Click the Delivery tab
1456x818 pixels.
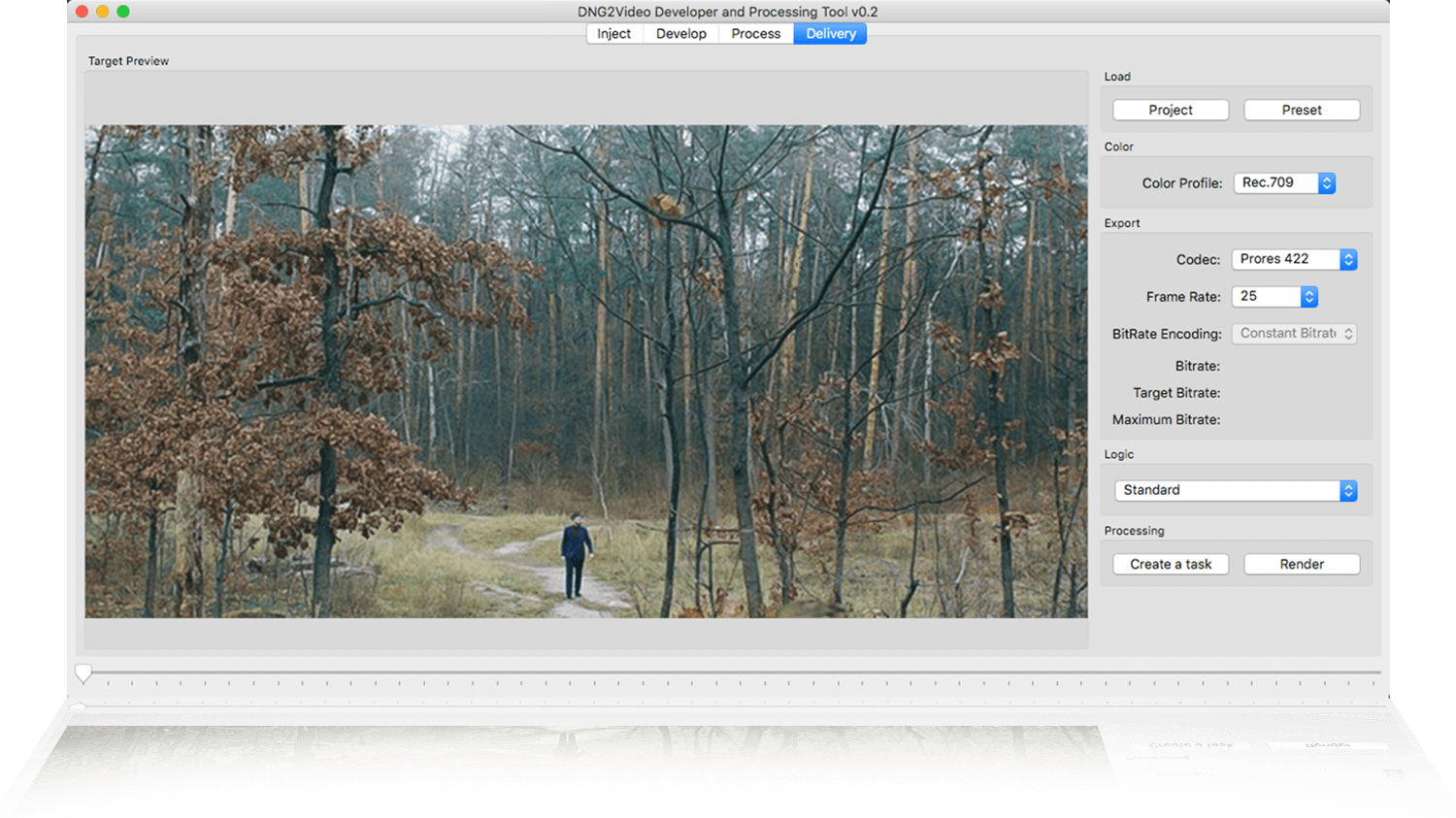click(830, 34)
